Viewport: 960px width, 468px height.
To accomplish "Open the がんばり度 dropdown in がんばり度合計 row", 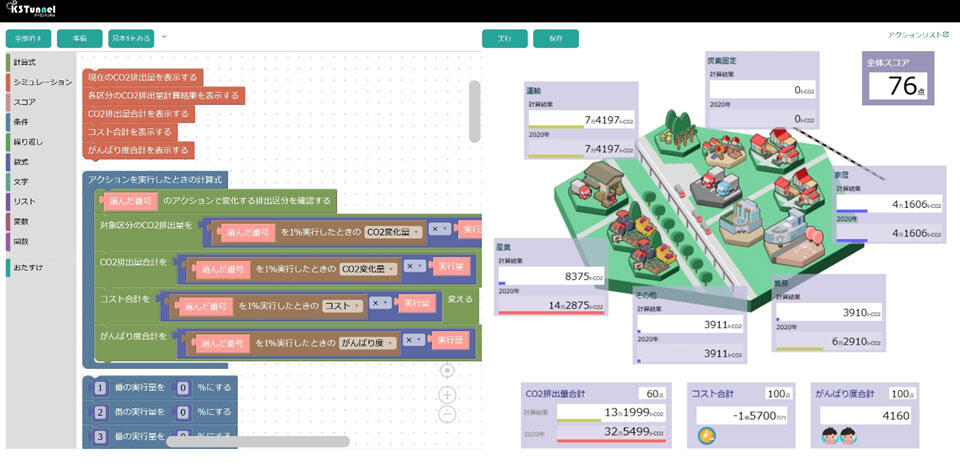I will (x=368, y=342).
